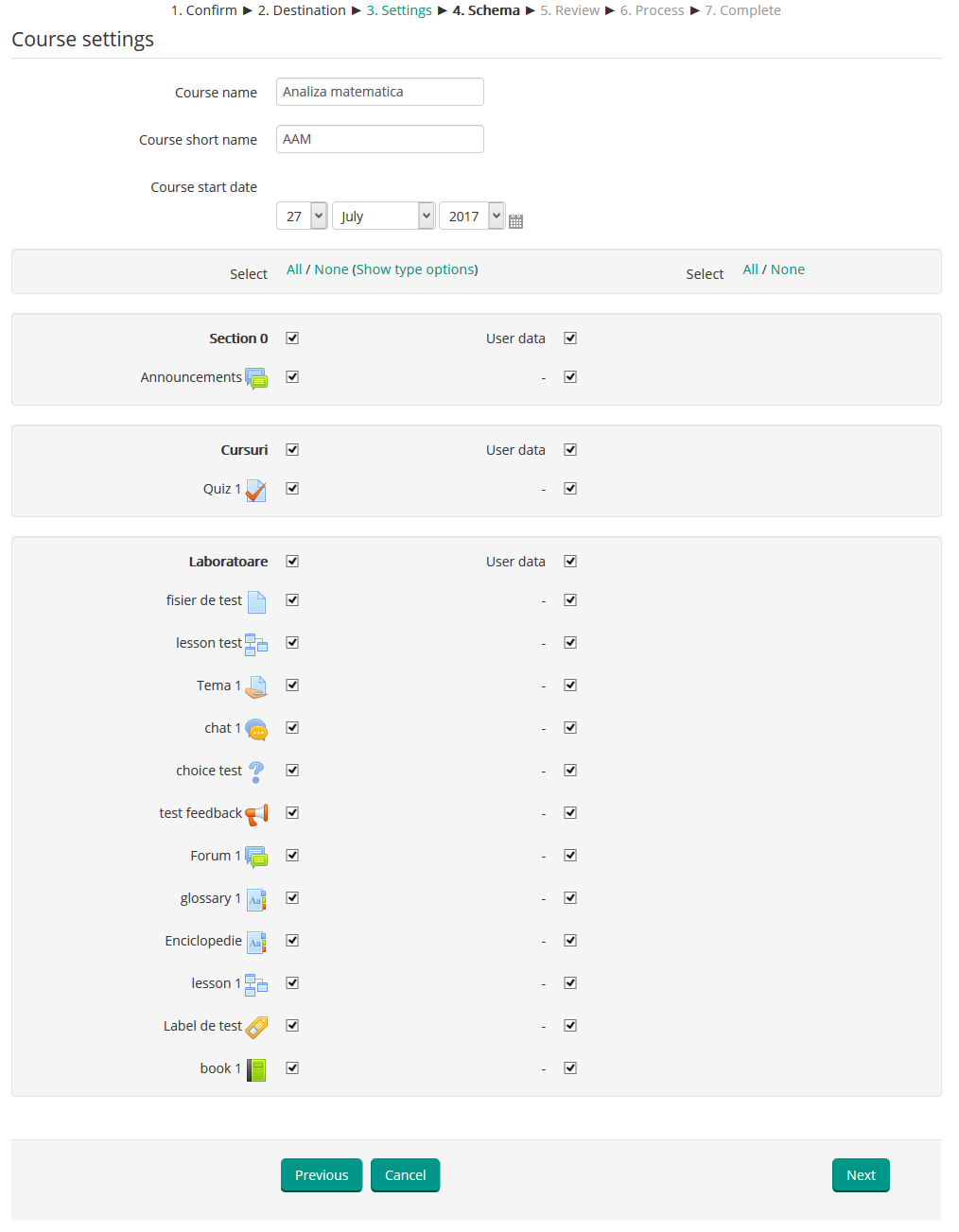Toggle User data checkbox for Cursuri
The width and height of the screenshot is (959, 1232).
[x=570, y=450]
